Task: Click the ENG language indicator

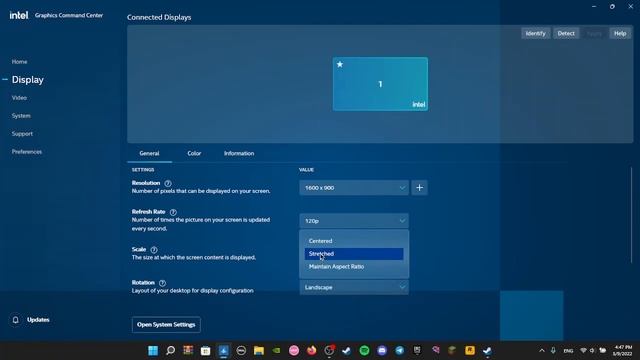Action: [x=568, y=351]
